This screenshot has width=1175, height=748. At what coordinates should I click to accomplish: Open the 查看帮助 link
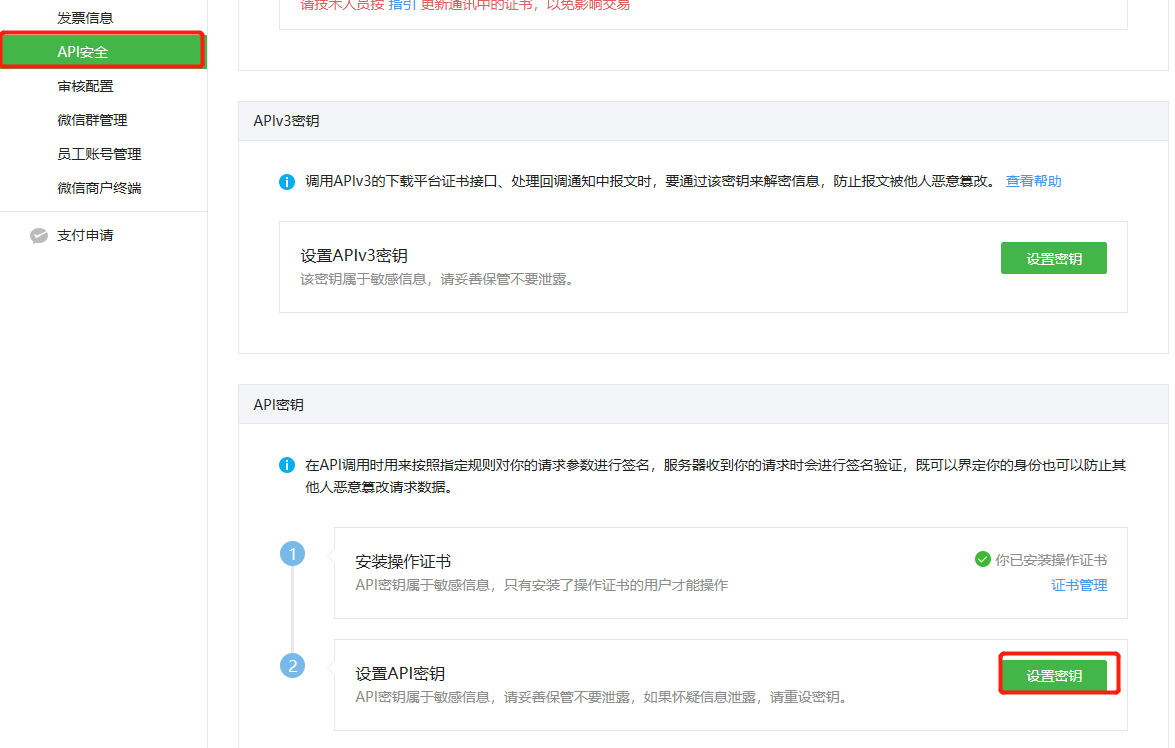[x=1033, y=181]
